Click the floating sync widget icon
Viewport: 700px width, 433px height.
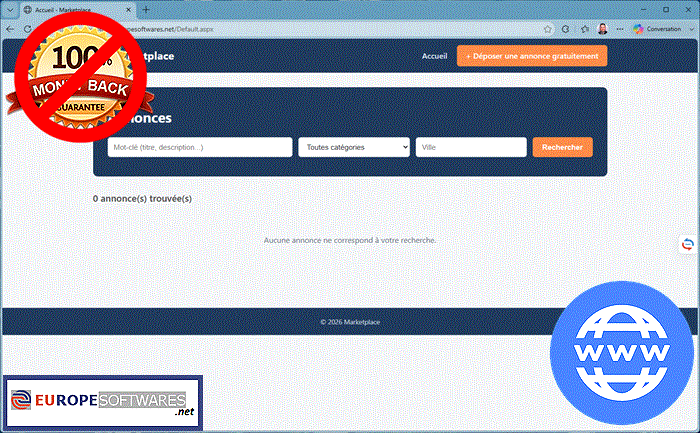[688, 244]
